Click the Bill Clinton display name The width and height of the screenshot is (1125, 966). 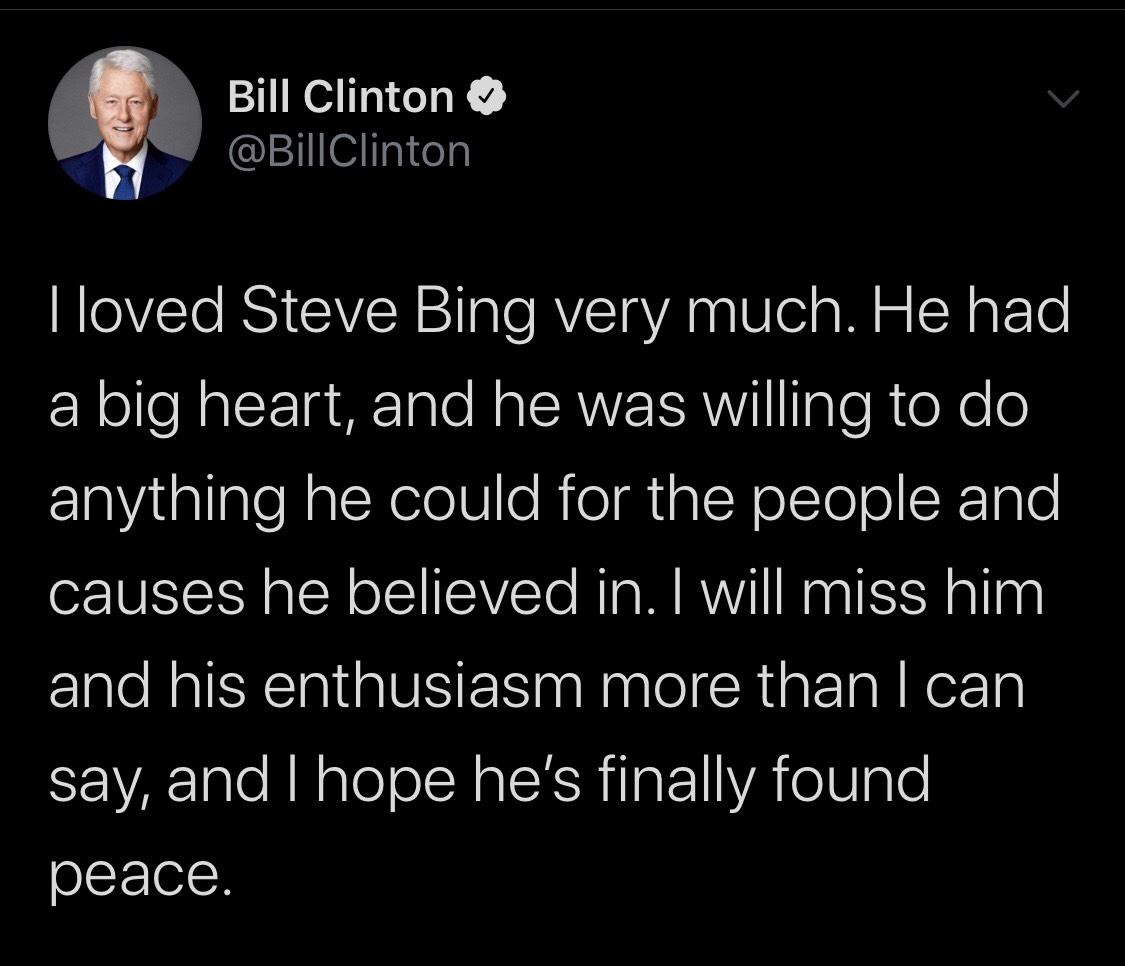point(340,97)
